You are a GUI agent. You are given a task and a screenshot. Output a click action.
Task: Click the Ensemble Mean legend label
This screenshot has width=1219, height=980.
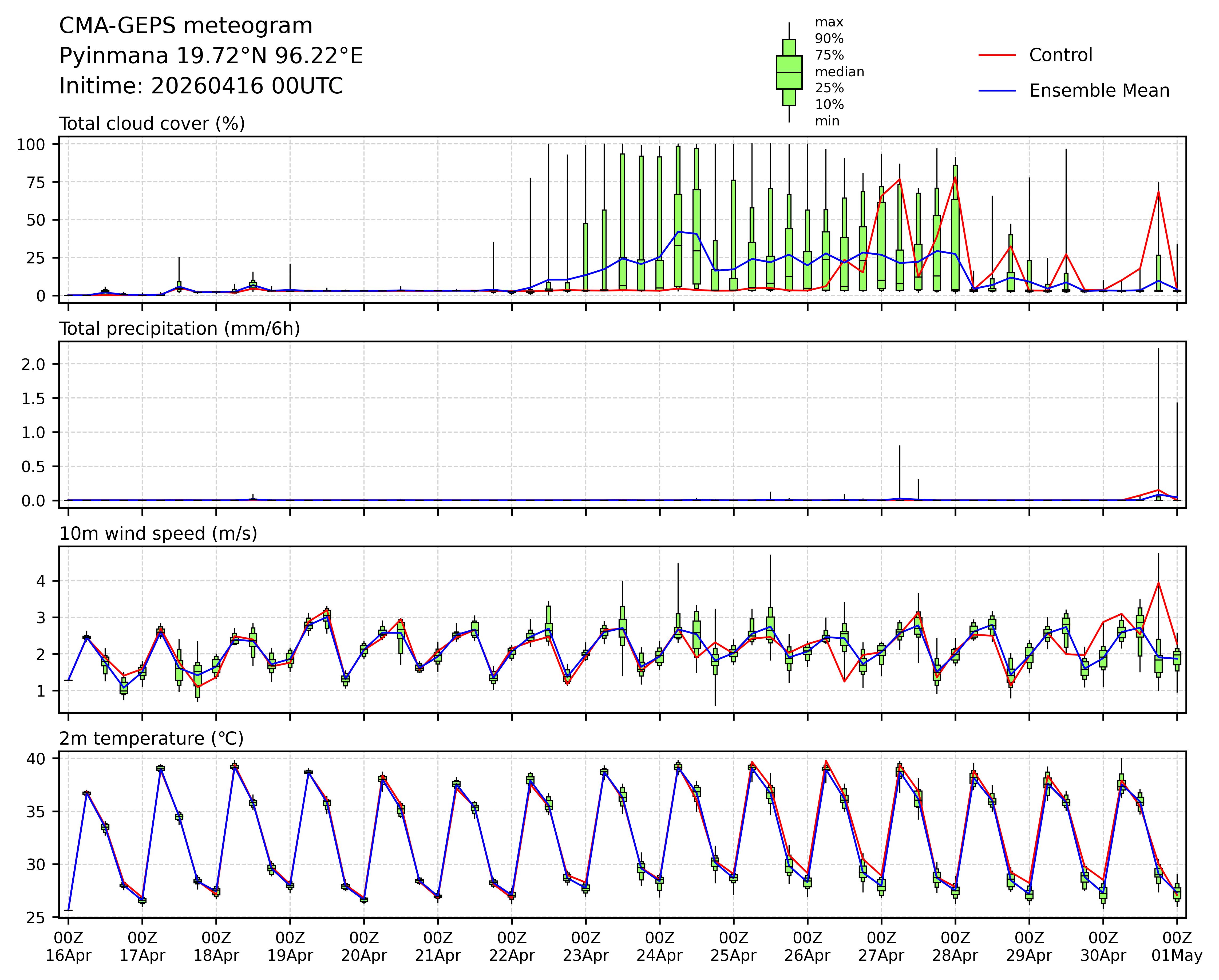click(1099, 90)
